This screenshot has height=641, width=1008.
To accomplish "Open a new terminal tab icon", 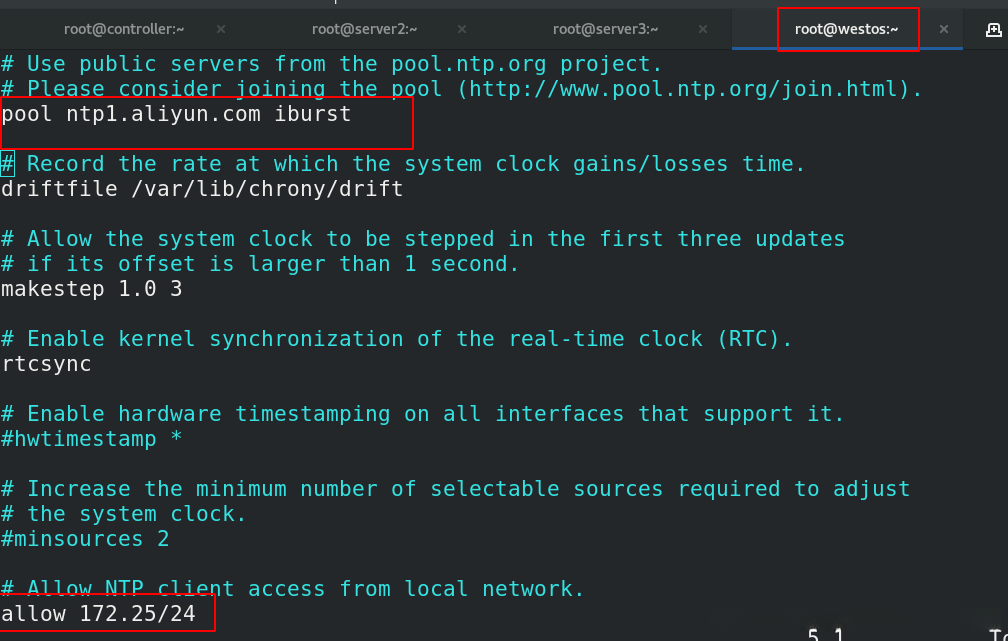I will tap(993, 30).
